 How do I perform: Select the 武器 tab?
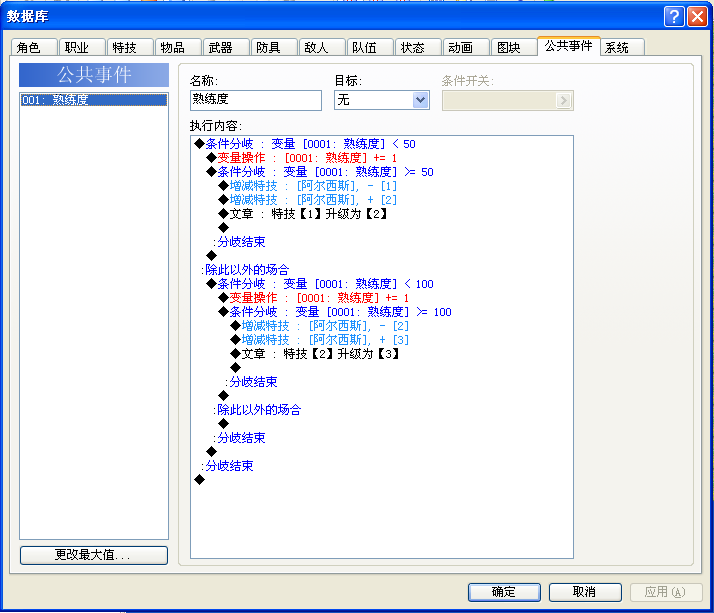(x=226, y=47)
